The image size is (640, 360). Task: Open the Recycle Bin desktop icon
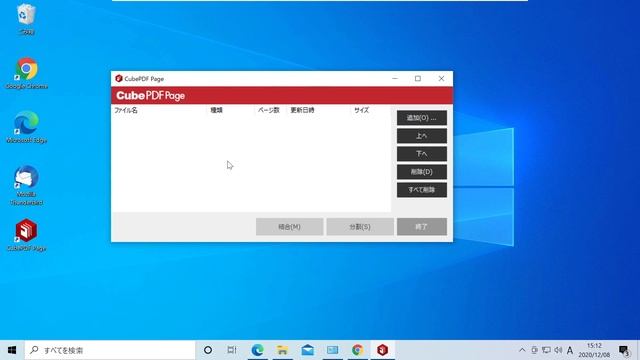click(x=26, y=18)
